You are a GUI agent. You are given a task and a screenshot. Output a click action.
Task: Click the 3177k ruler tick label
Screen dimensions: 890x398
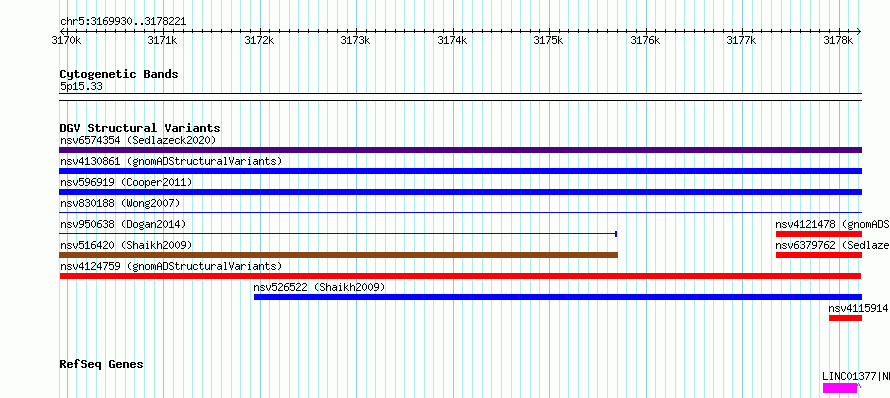pos(742,41)
